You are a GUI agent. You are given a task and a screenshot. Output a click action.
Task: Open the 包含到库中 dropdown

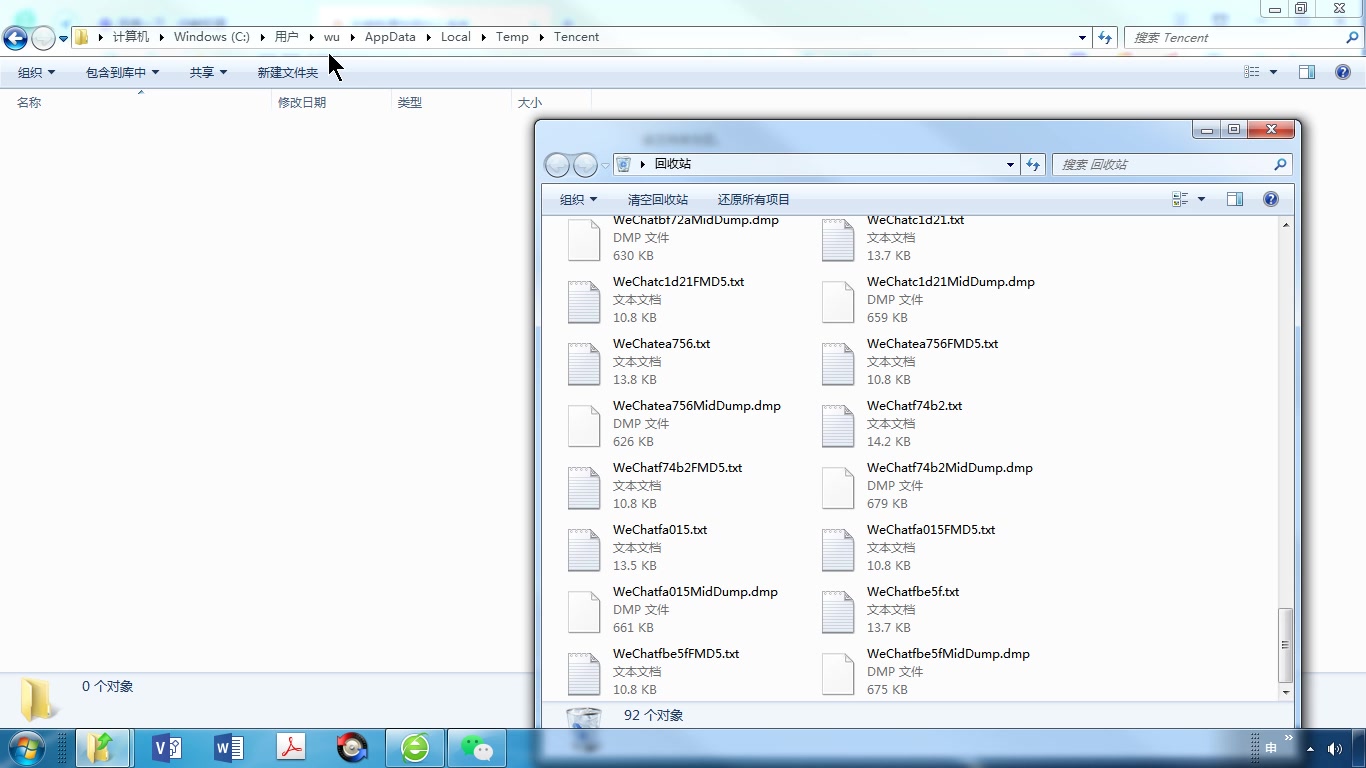(122, 72)
